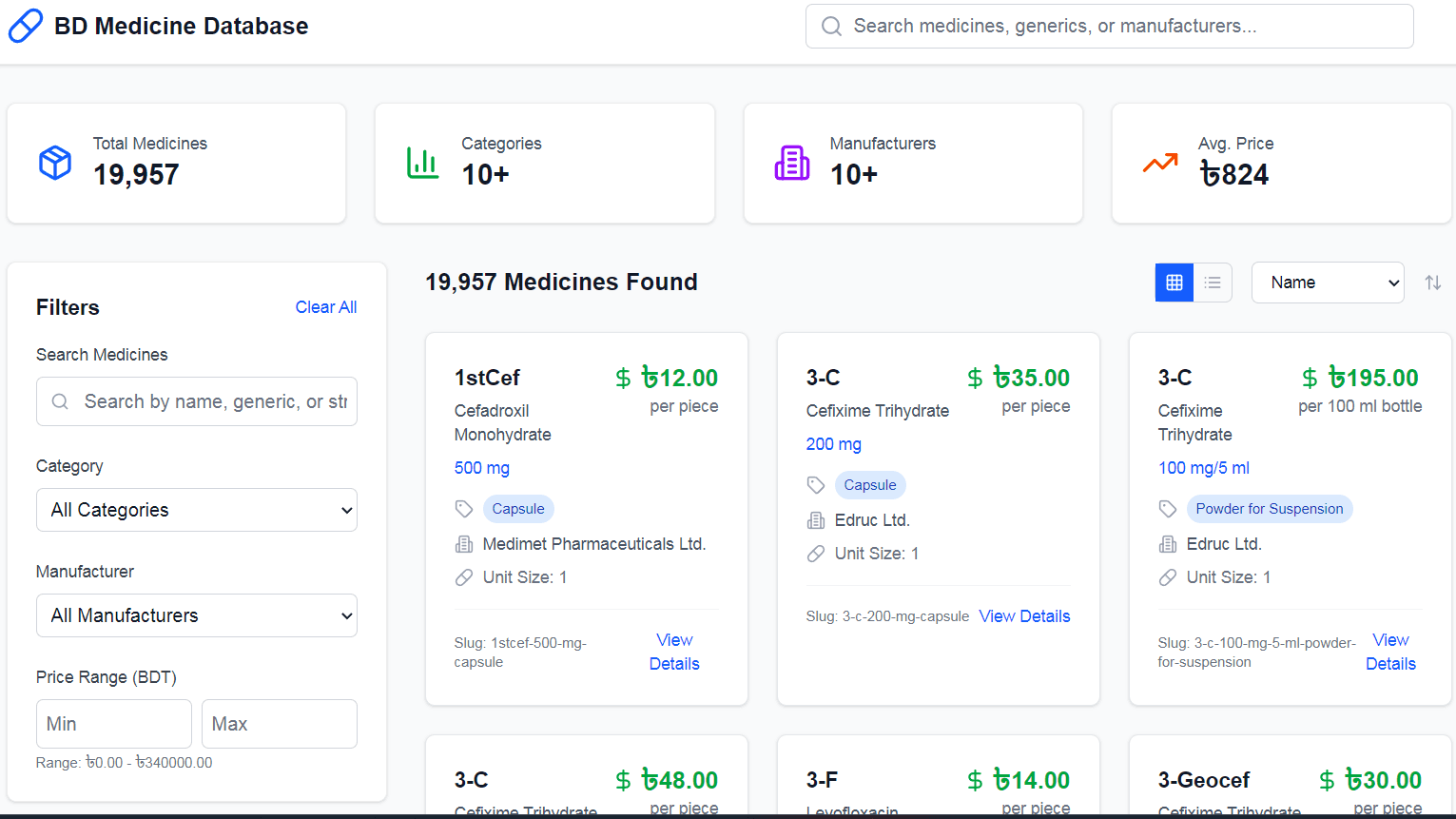Open View Details for 3-C 200 mg capsule

click(1024, 616)
